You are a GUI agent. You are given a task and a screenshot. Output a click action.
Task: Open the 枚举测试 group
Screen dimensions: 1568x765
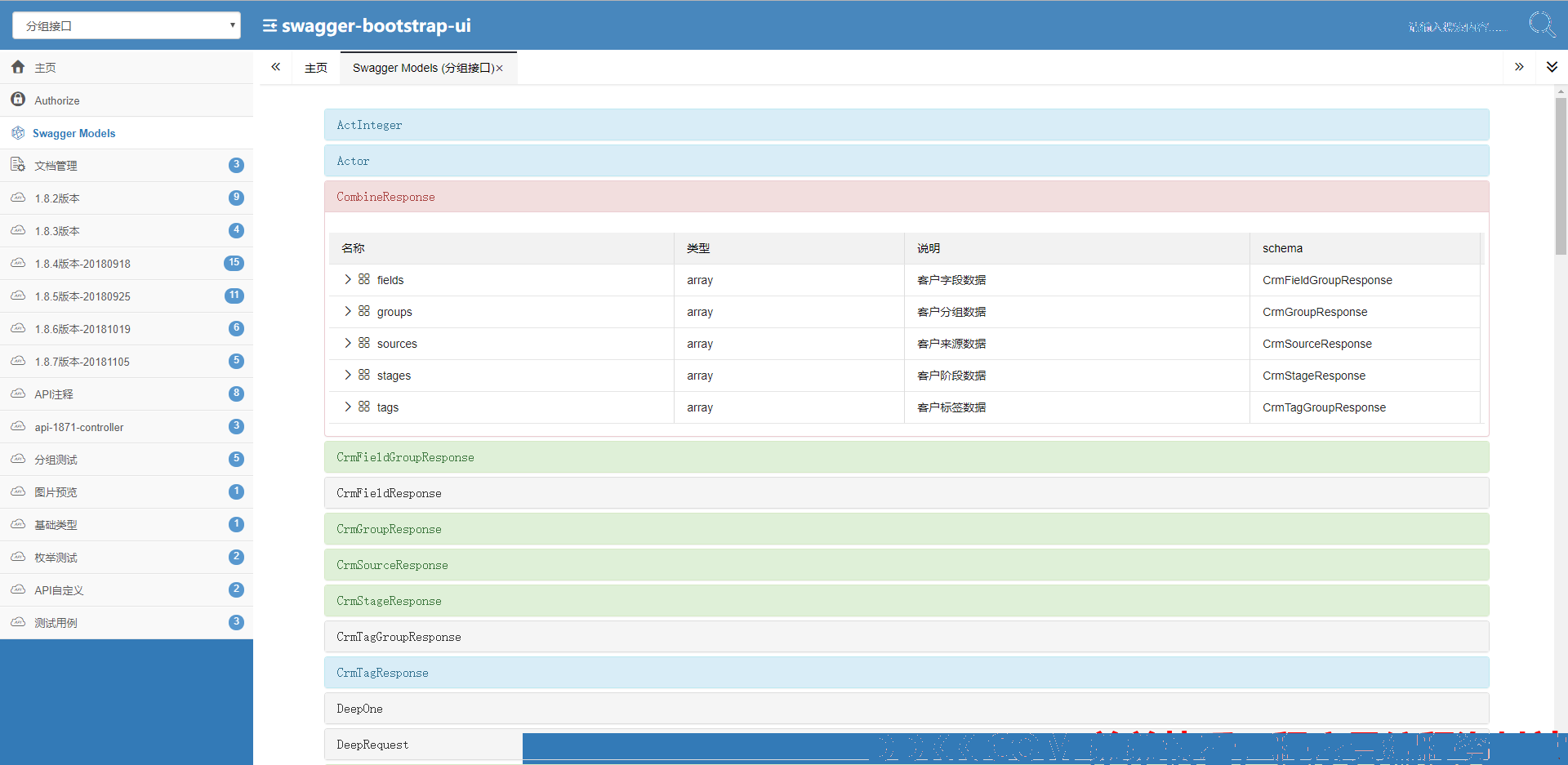(x=127, y=557)
